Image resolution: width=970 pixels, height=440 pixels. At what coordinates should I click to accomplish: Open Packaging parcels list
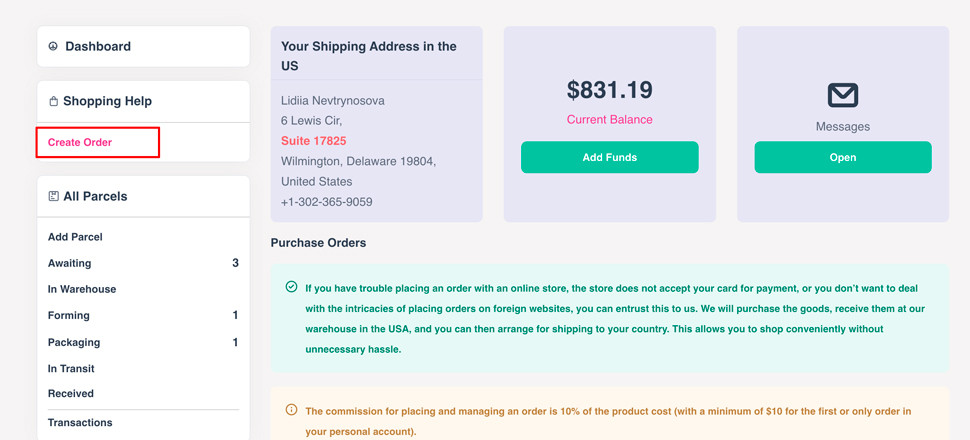pyautogui.click(x=74, y=342)
